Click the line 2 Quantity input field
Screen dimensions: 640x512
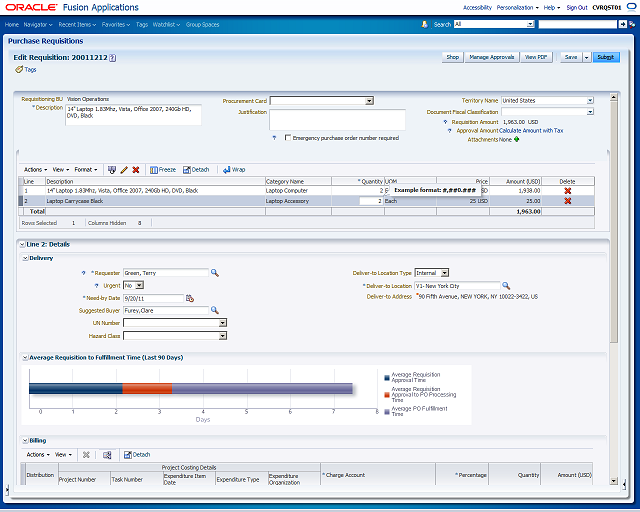point(371,201)
